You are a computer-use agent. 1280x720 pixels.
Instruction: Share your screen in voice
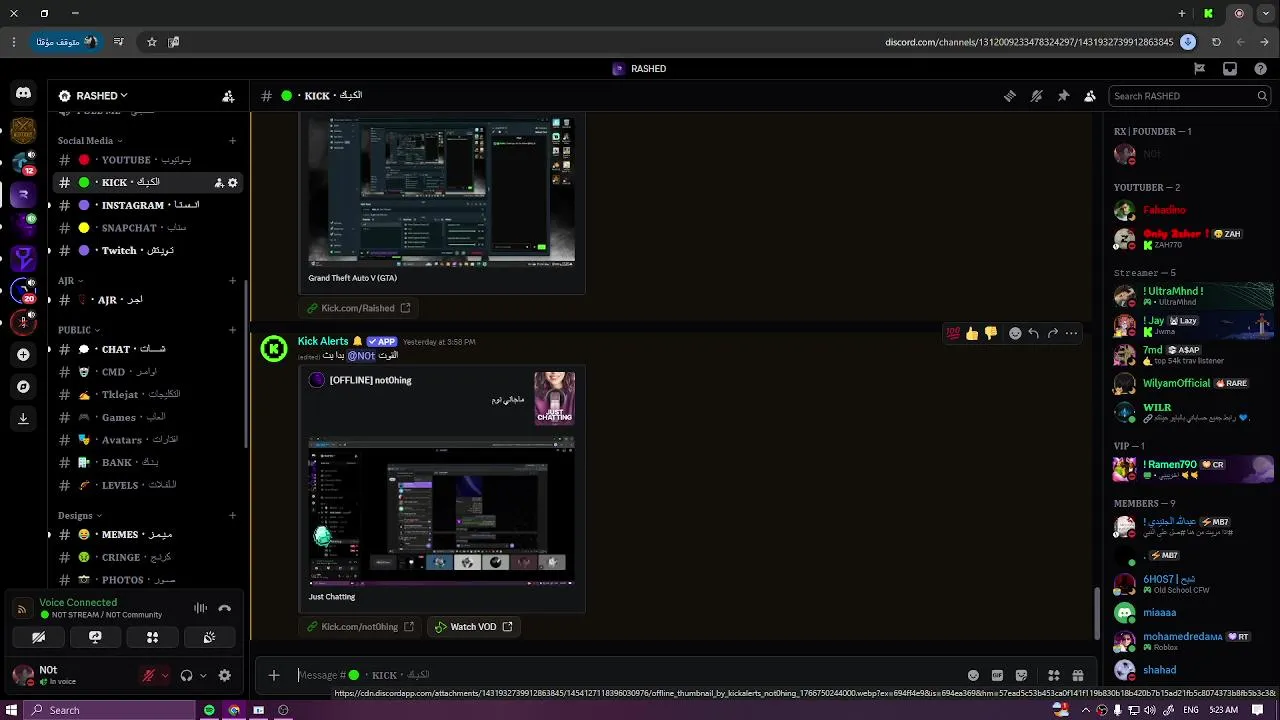tap(95, 637)
